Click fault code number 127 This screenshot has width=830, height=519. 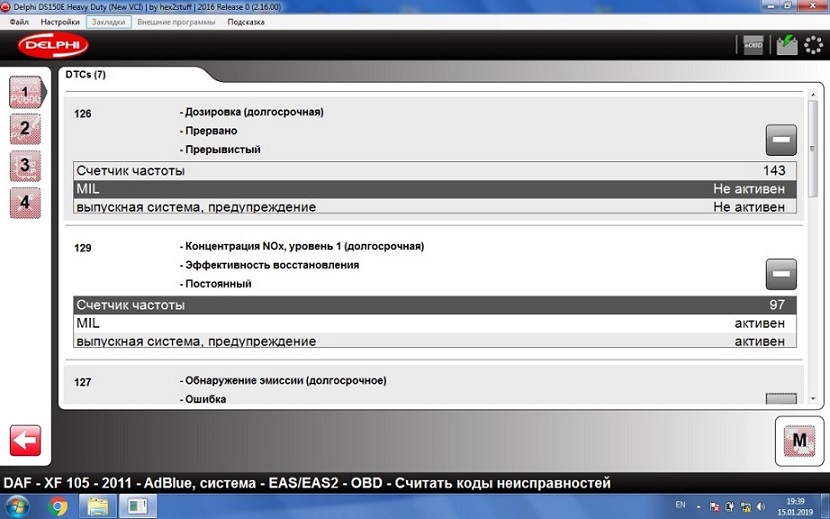pyautogui.click(x=83, y=382)
